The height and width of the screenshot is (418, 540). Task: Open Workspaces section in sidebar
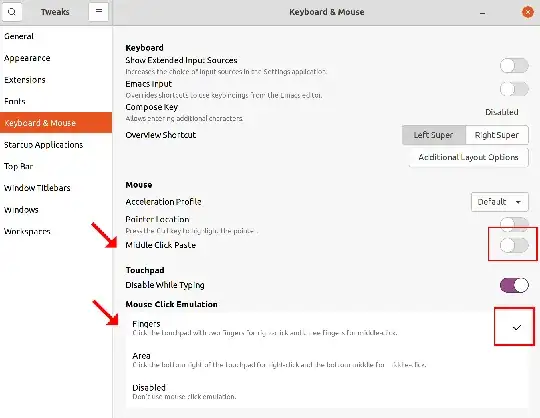pyautogui.click(x=56, y=231)
